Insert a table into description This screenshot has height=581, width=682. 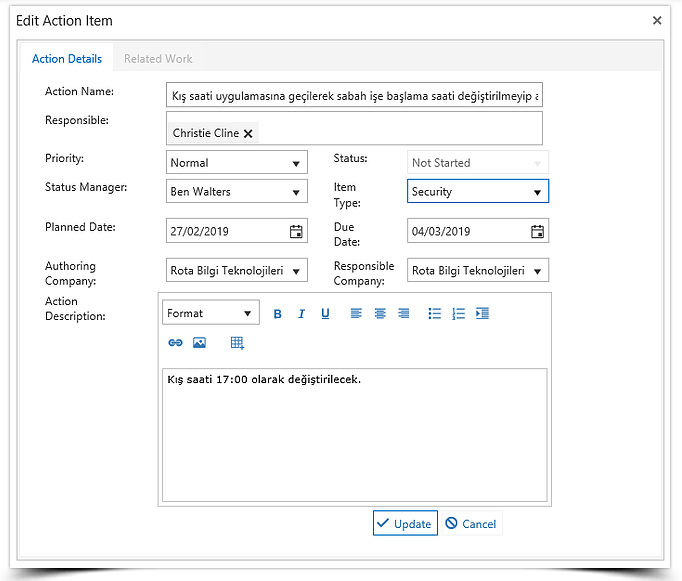coord(237,343)
